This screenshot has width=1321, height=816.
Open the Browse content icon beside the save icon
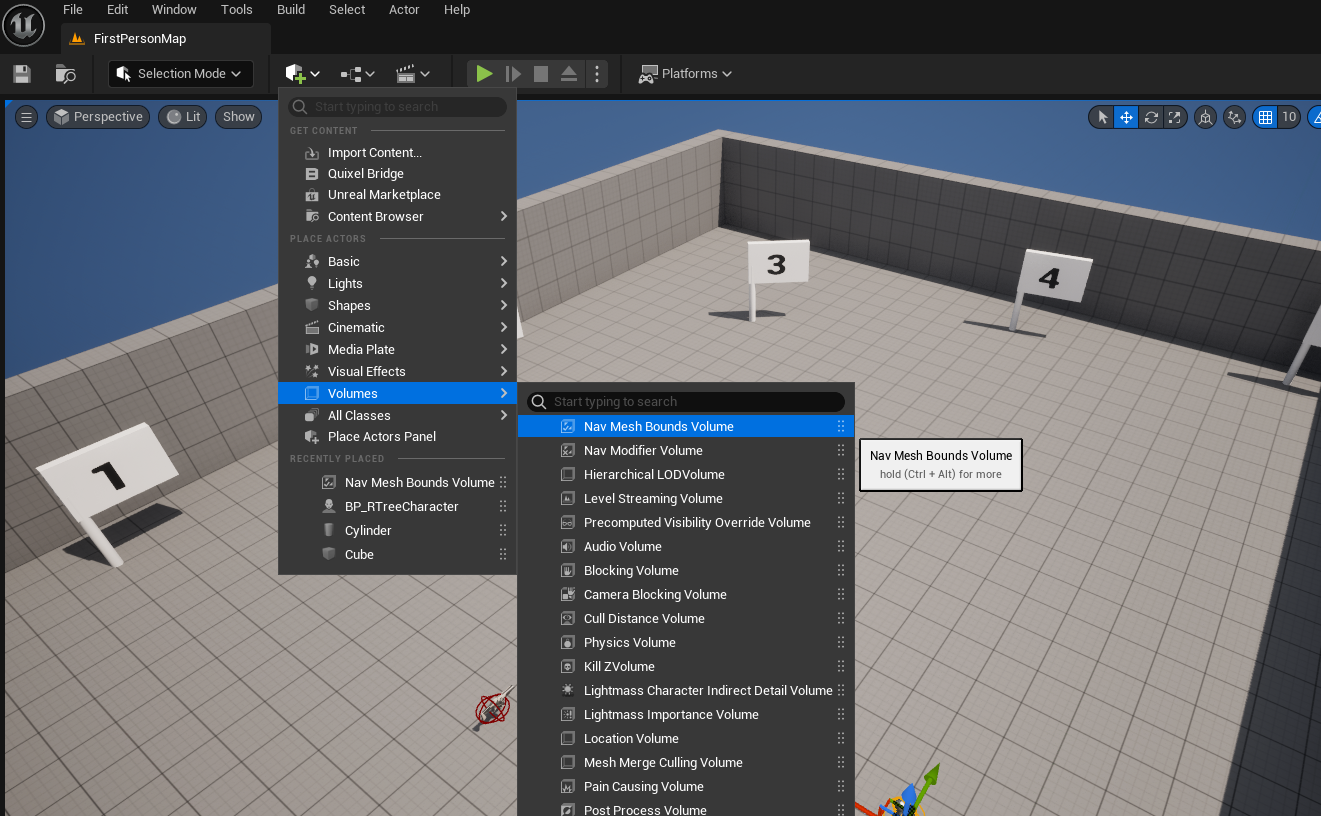click(65, 74)
